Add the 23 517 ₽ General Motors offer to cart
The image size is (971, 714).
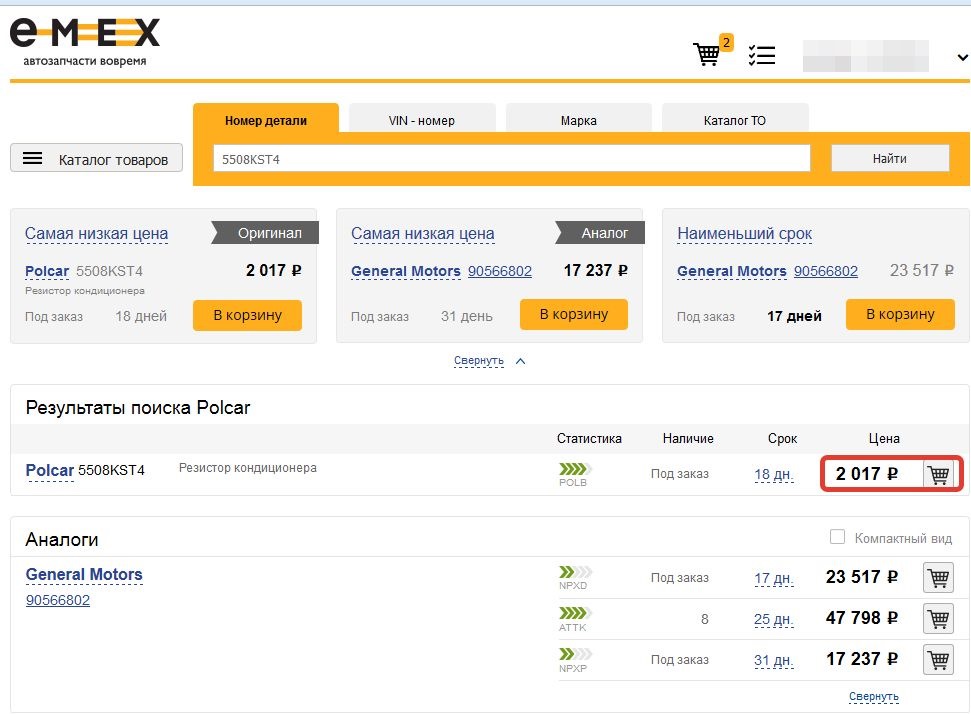pos(938,577)
